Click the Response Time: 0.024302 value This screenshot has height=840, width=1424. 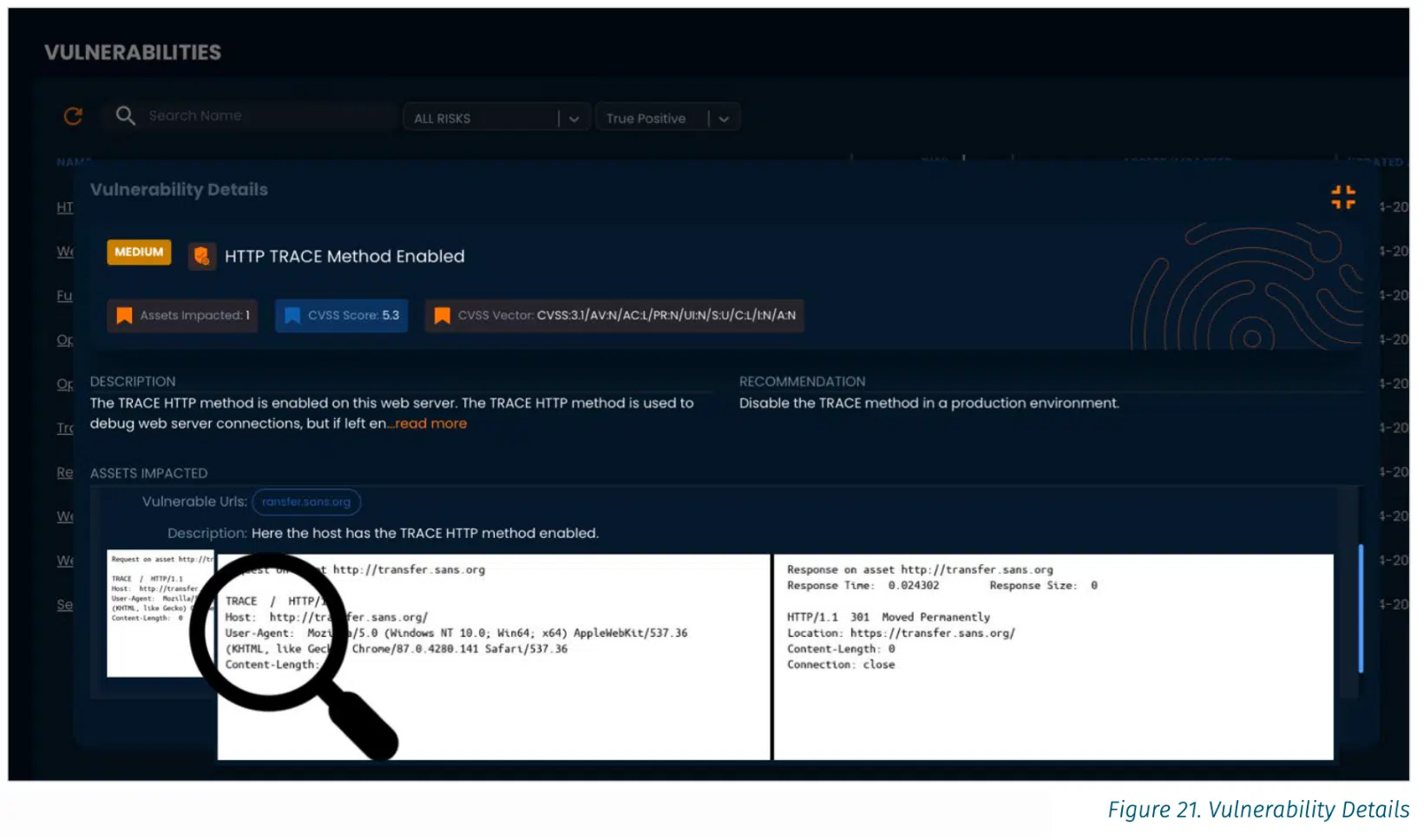pyautogui.click(x=863, y=586)
